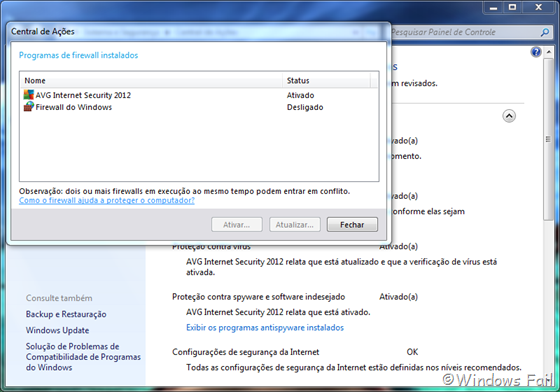Screen dimensions: 560x392
Task: Open the blue help question mark icon
Action: [x=536, y=52]
